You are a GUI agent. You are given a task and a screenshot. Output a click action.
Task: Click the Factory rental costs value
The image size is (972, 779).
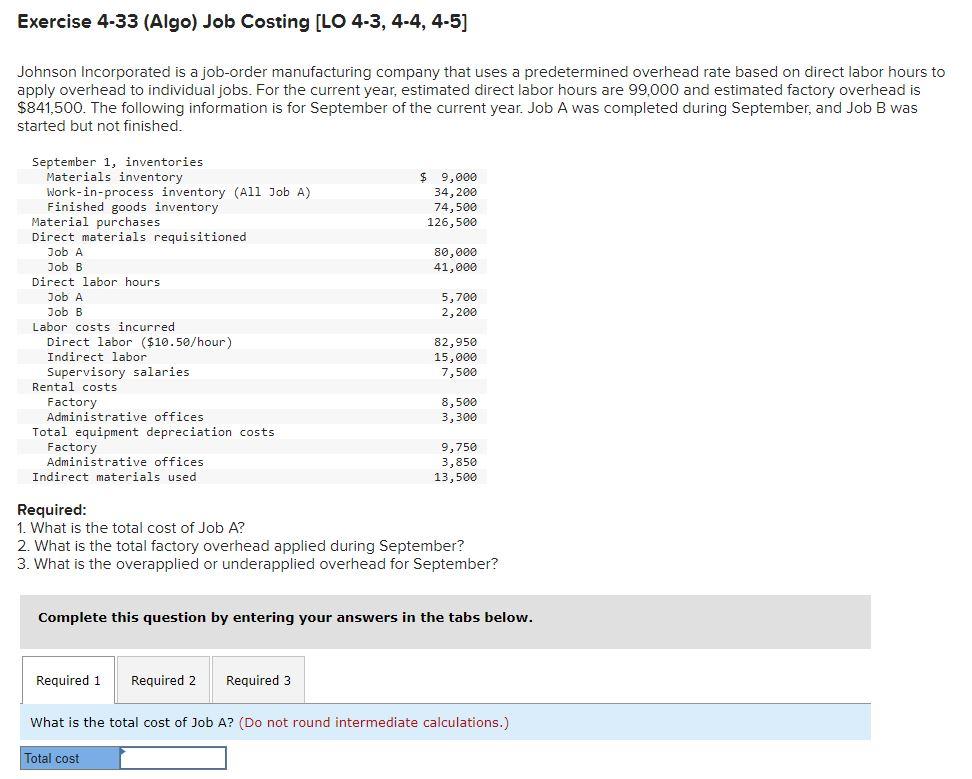point(462,401)
